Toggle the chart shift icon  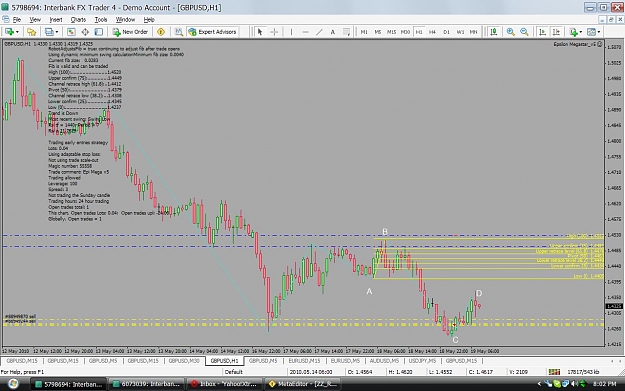556,32
